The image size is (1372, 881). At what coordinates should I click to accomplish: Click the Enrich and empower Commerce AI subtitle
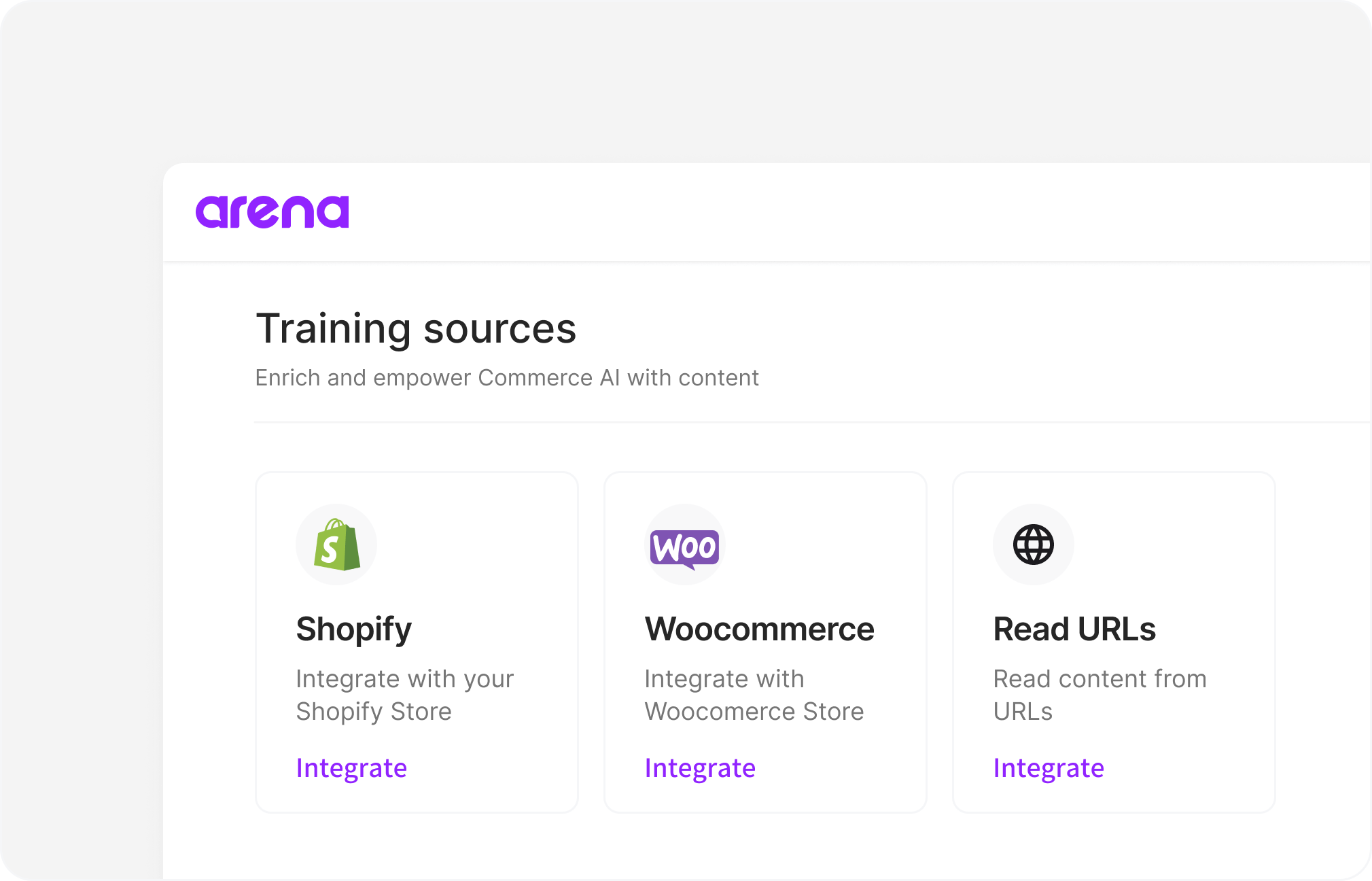(507, 378)
